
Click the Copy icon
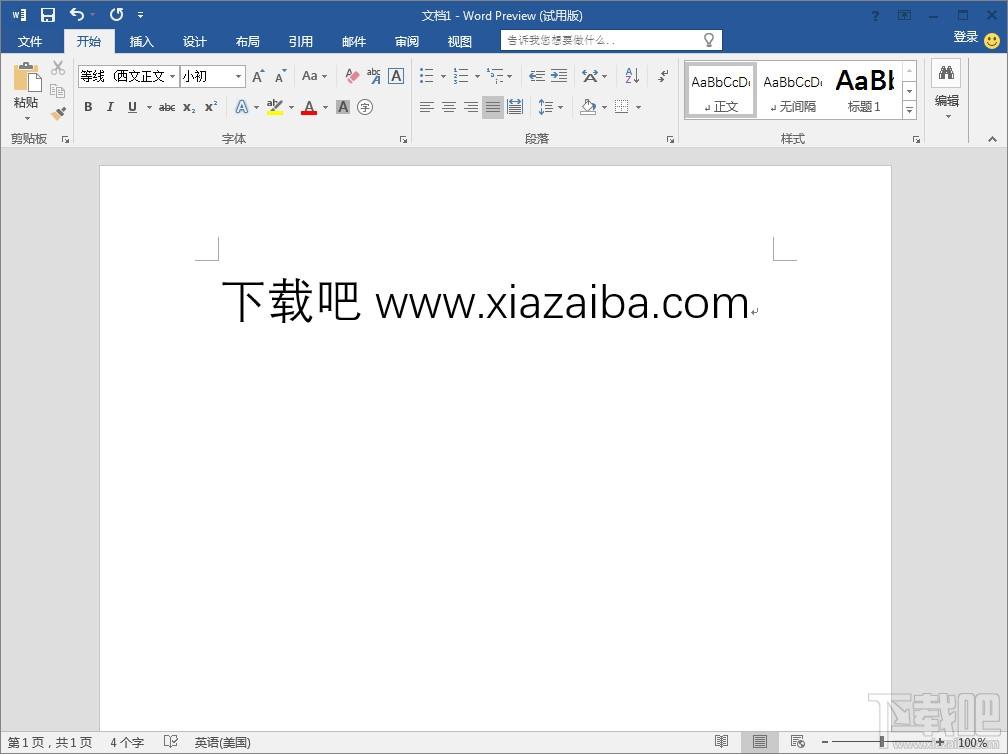pos(58,91)
